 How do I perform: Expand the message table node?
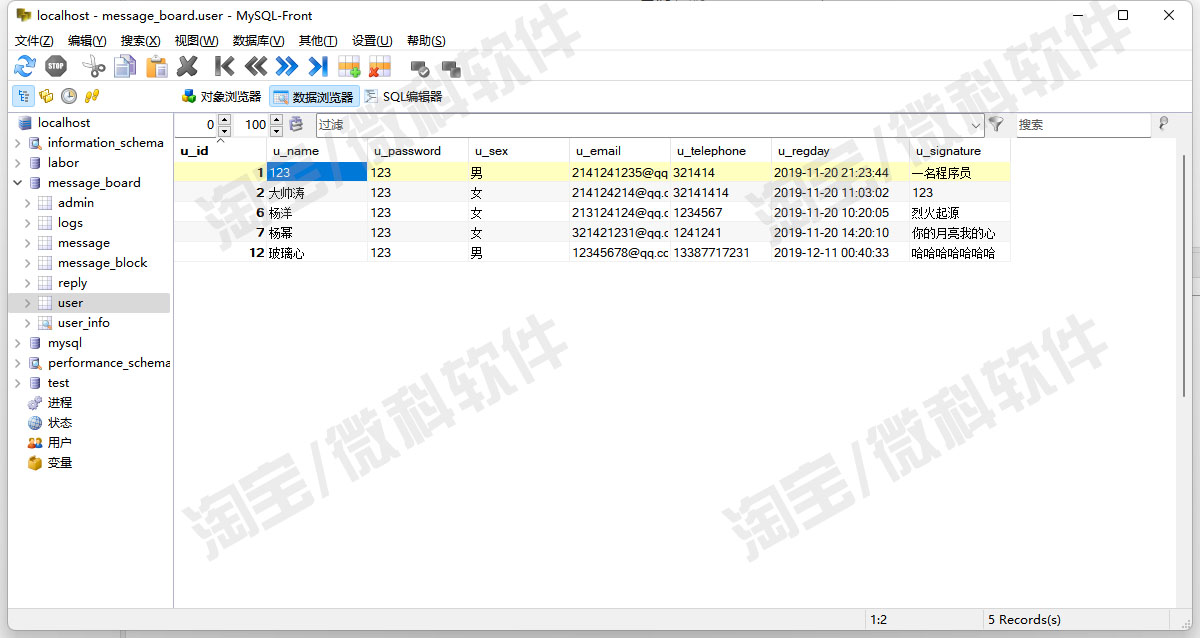(x=28, y=243)
